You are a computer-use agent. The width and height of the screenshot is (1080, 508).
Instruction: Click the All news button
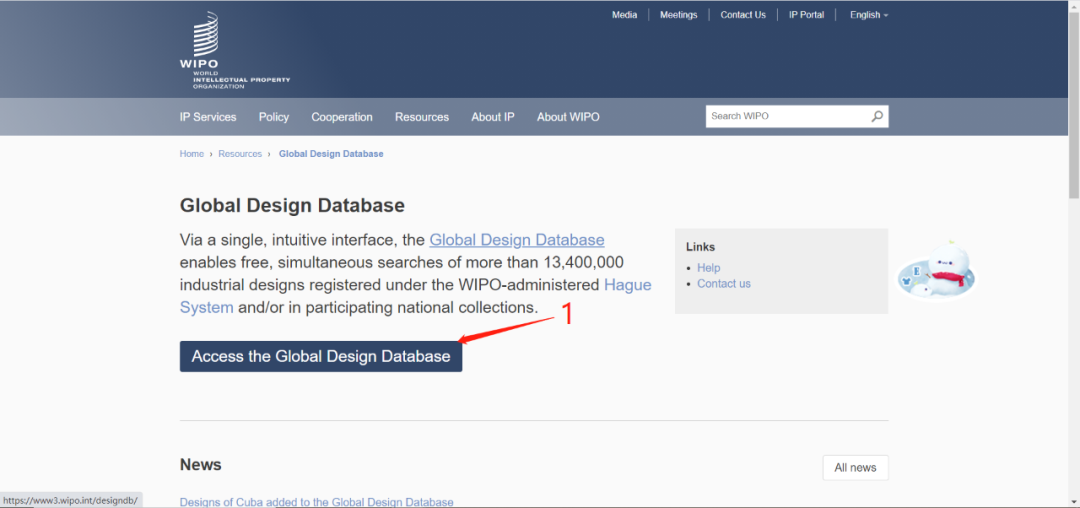coord(855,467)
